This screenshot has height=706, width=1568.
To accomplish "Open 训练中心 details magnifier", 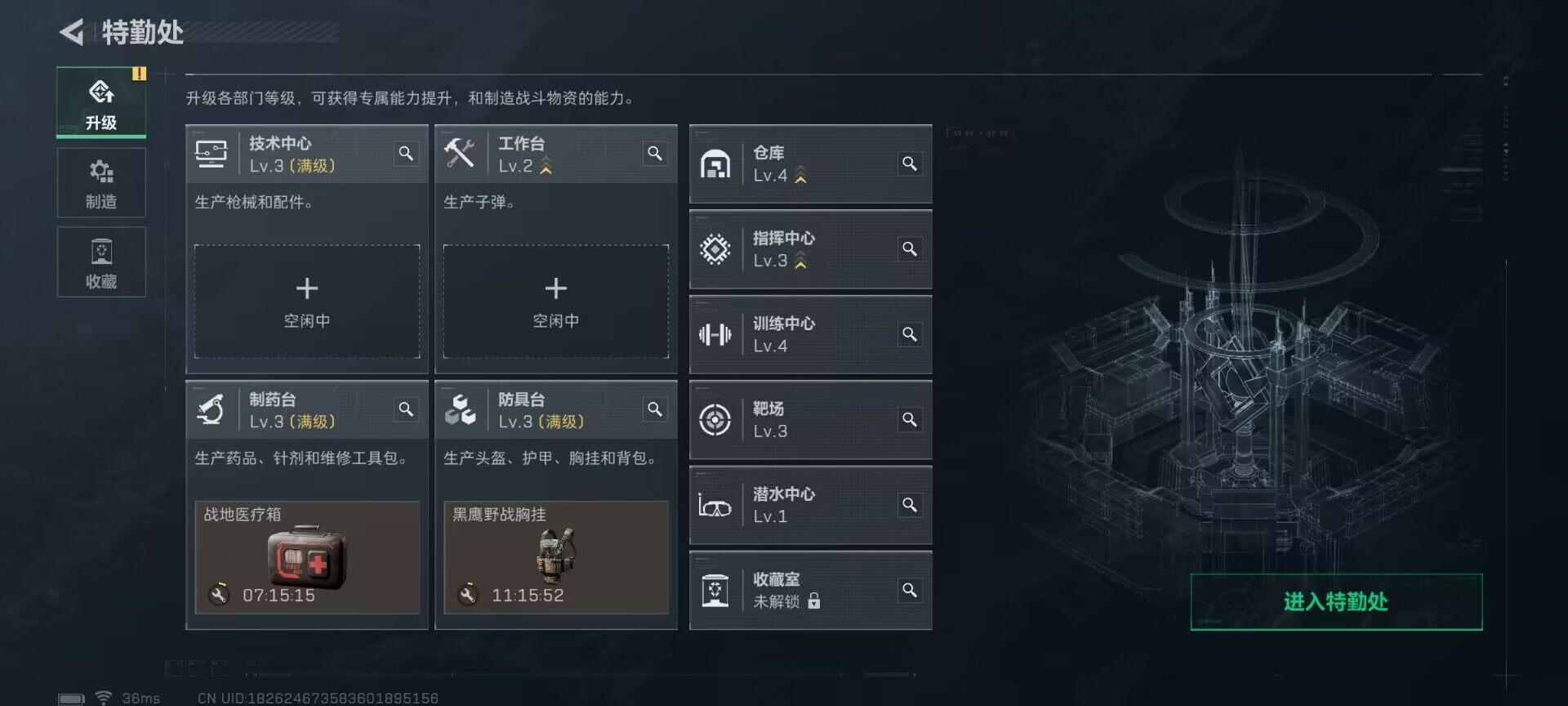I will 909,334.
